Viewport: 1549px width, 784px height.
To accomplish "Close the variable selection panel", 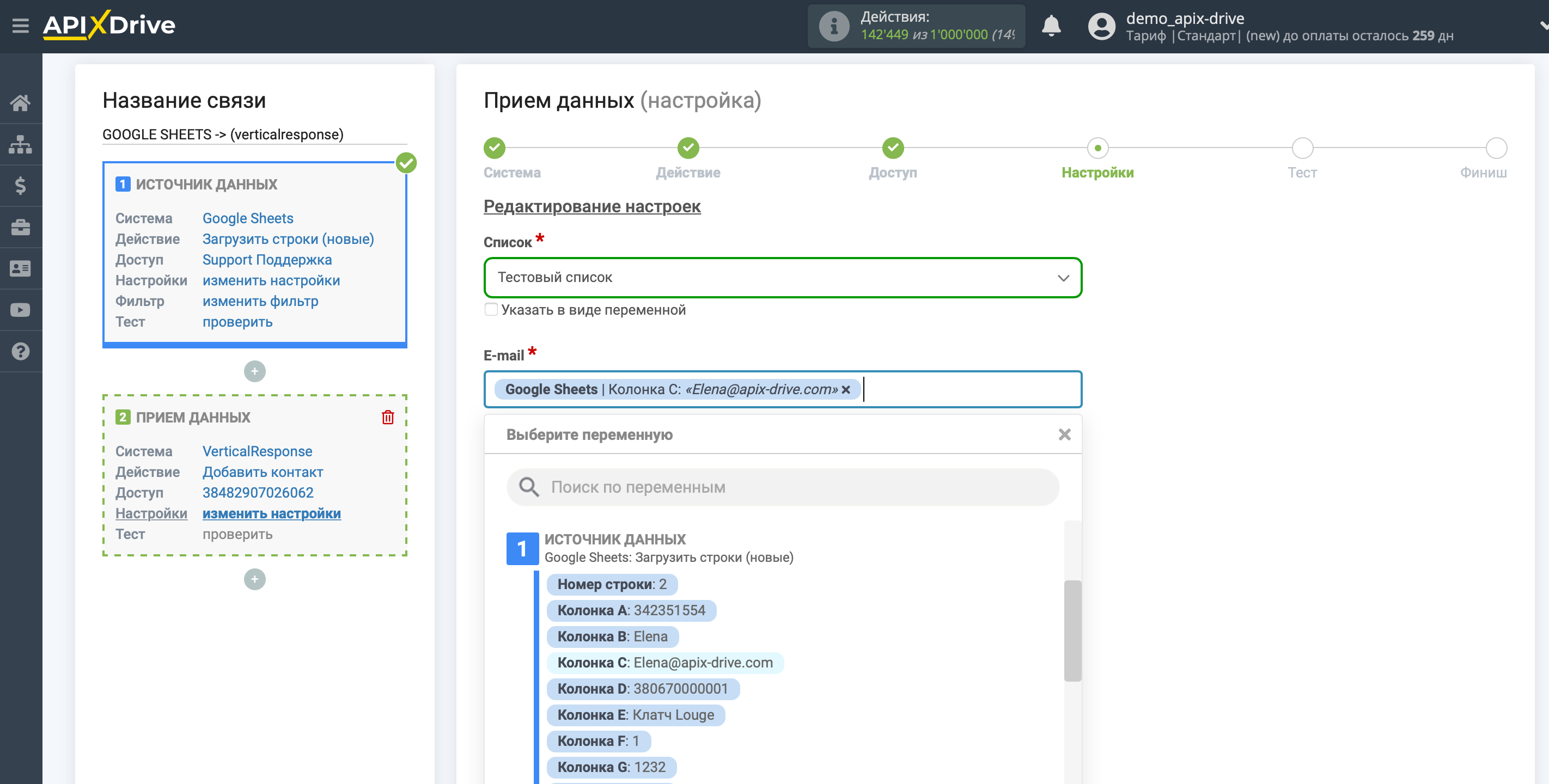I will click(x=1064, y=434).
